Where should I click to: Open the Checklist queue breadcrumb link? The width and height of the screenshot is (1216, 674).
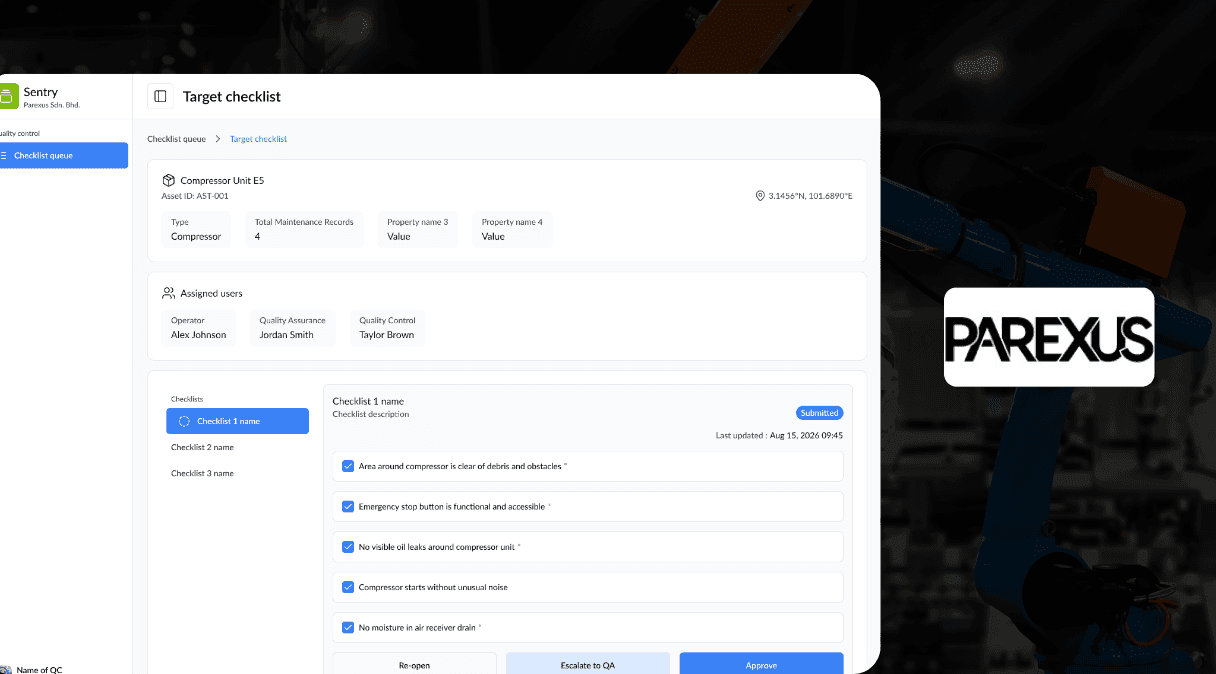tap(177, 138)
